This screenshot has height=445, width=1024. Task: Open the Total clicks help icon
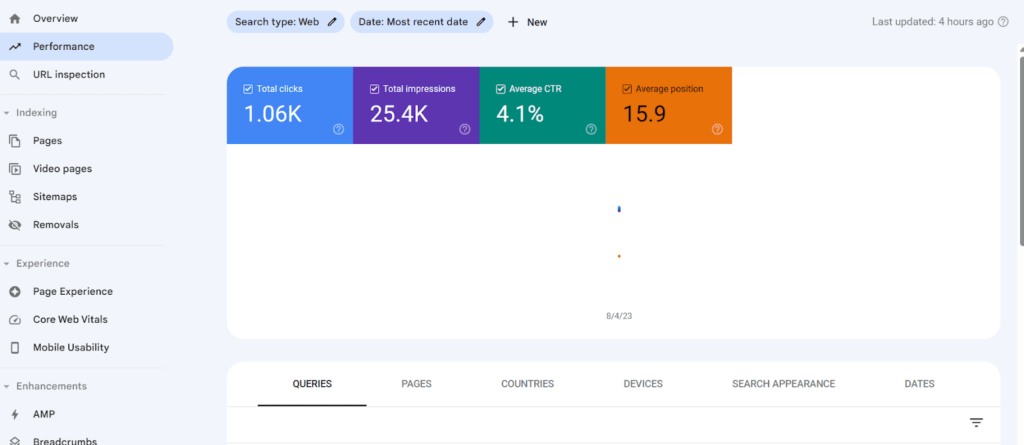[x=338, y=129]
